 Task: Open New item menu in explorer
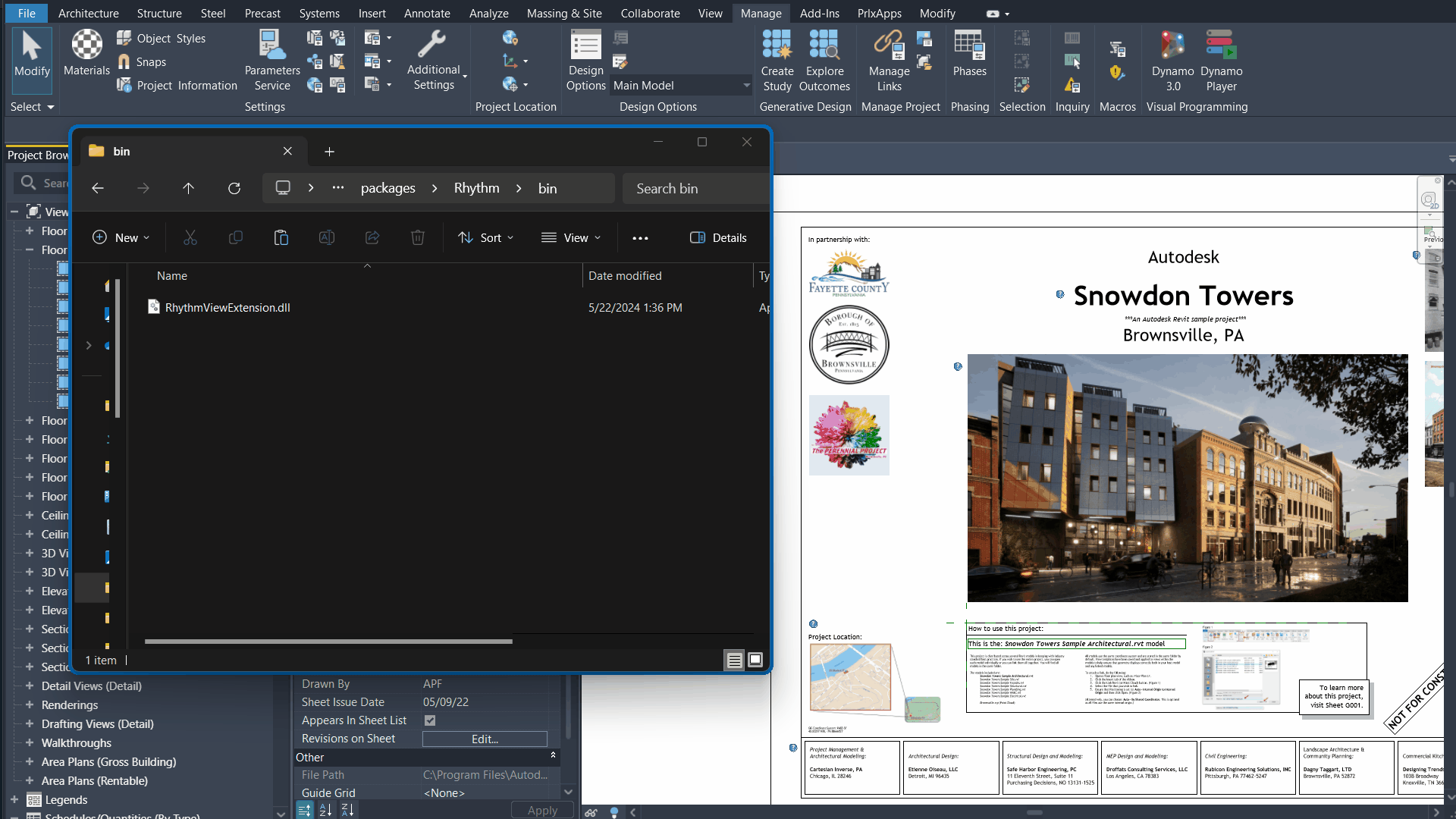click(x=121, y=237)
